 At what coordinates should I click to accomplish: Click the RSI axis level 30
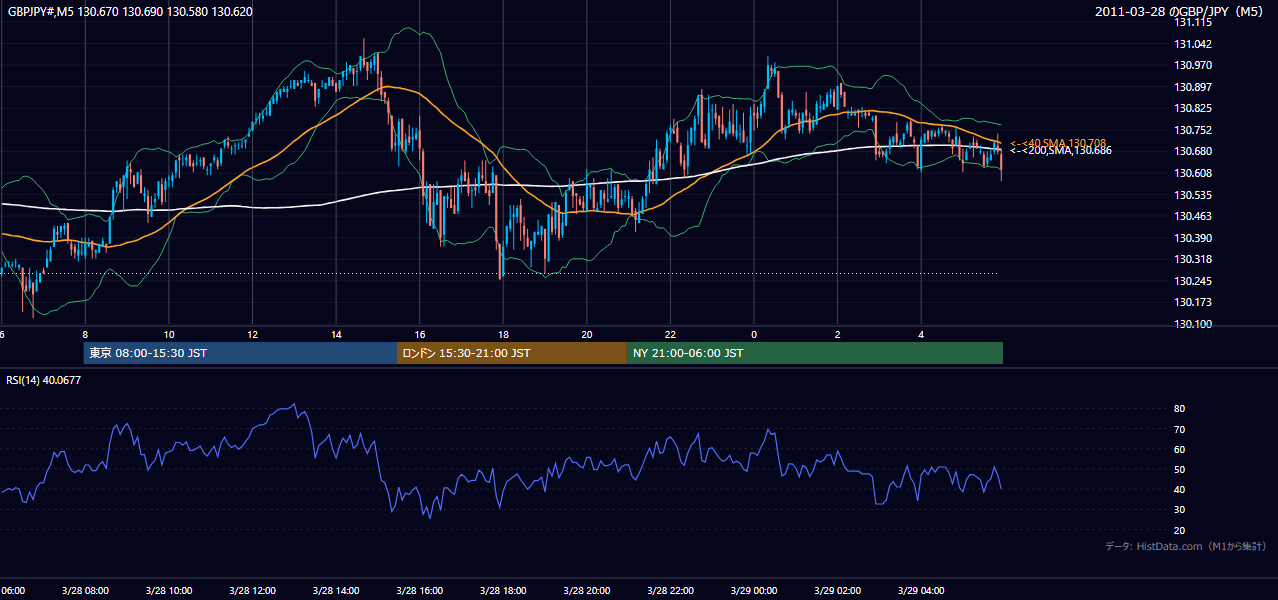(1179, 510)
